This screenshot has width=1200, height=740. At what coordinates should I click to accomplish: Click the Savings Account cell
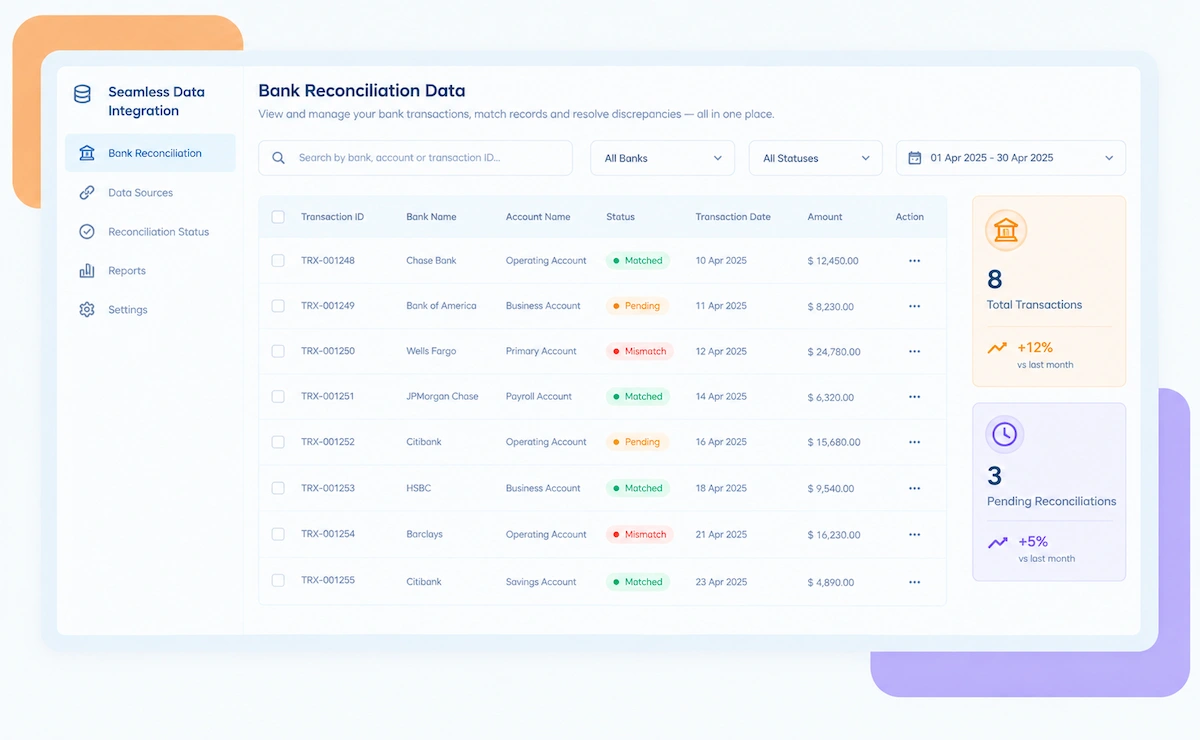pos(541,582)
